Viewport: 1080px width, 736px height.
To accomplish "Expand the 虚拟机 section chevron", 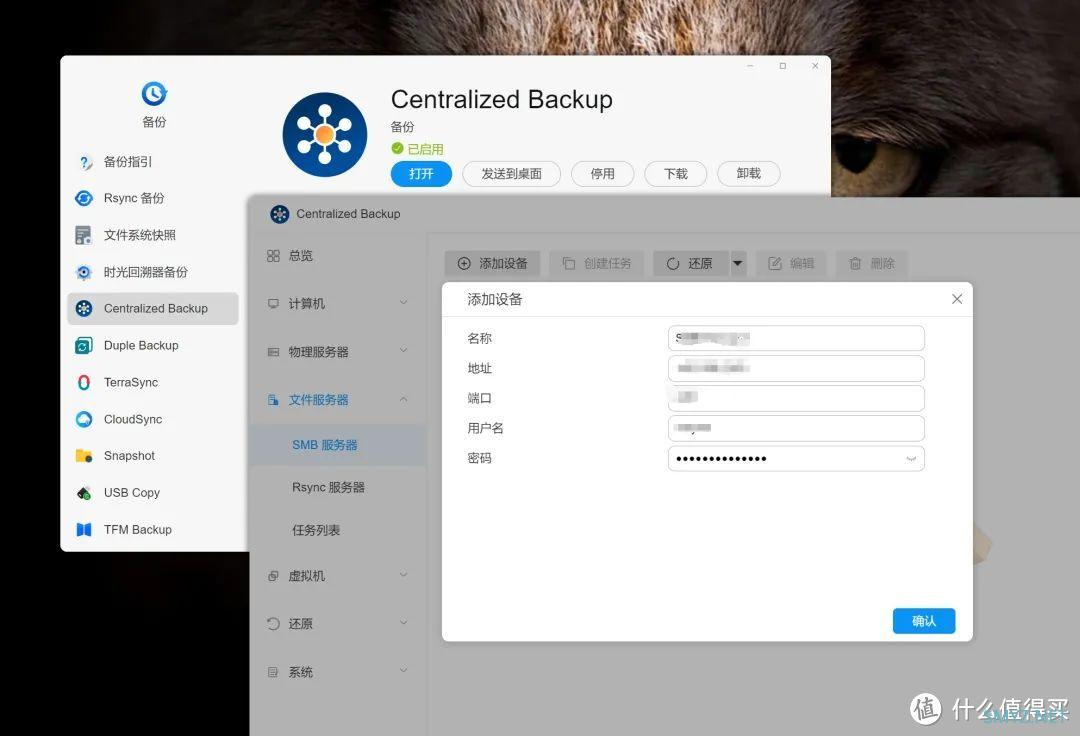I will [404, 575].
